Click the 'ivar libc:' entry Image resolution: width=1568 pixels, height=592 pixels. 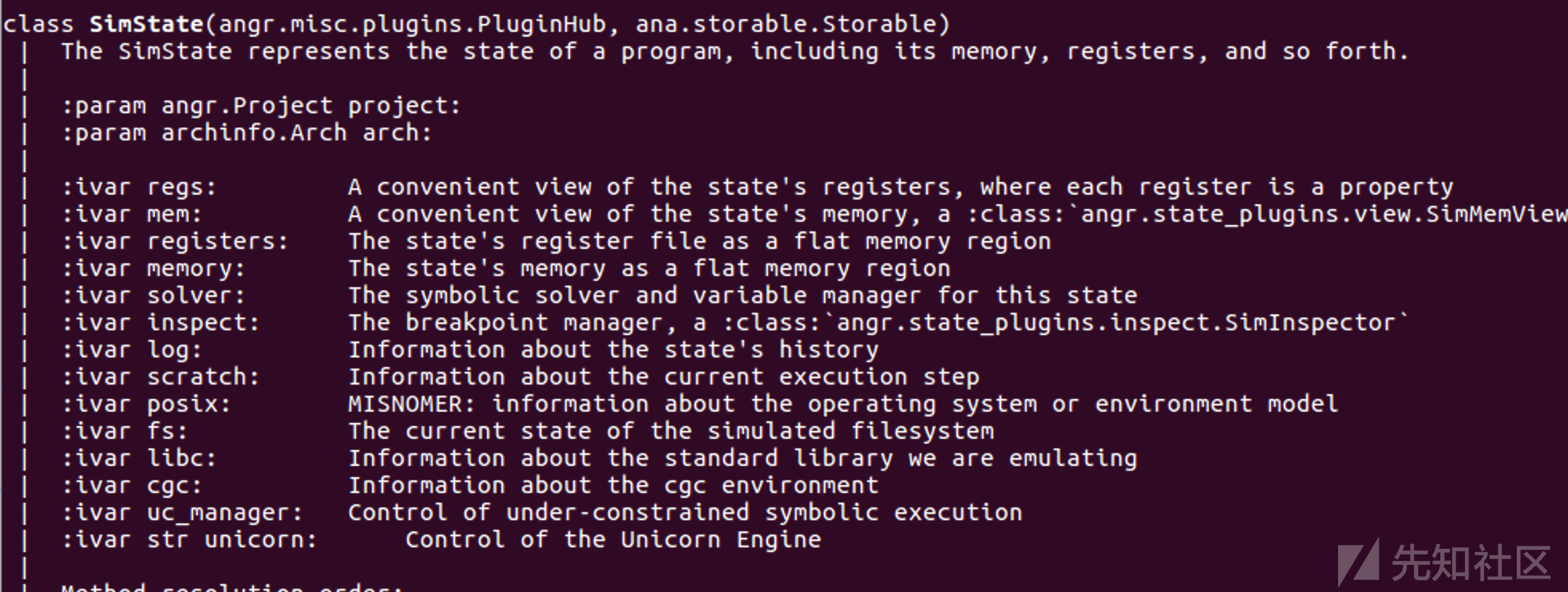click(x=139, y=459)
